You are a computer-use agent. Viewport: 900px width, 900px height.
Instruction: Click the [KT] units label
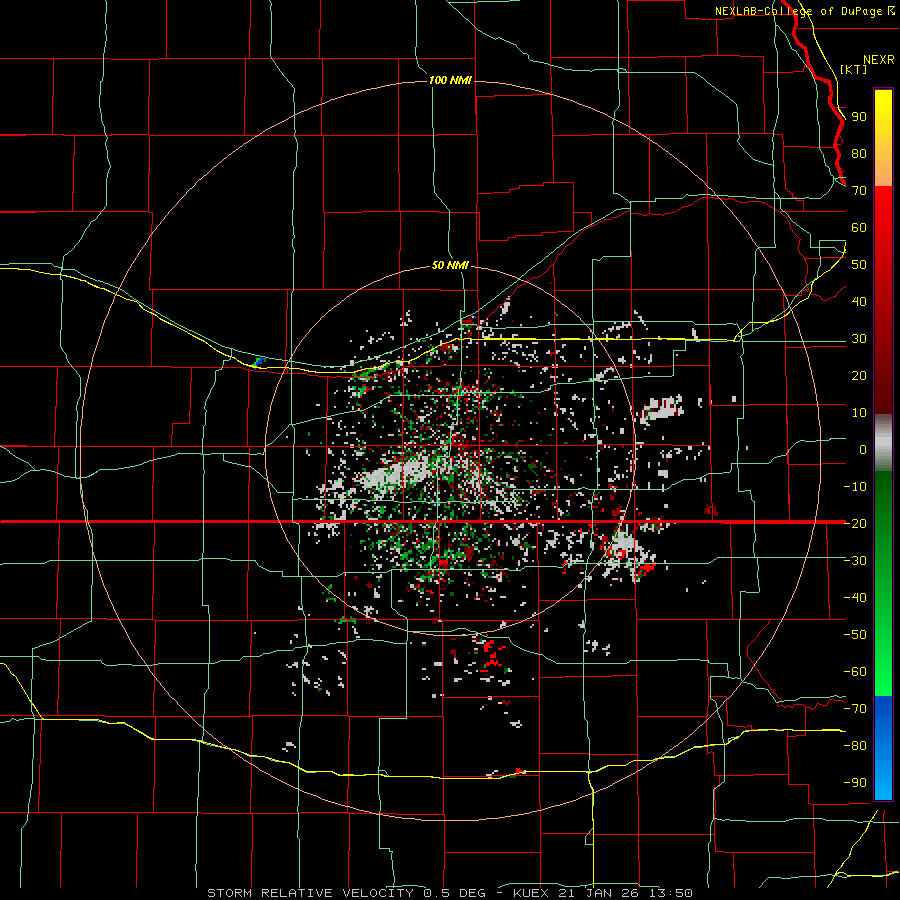coord(854,69)
